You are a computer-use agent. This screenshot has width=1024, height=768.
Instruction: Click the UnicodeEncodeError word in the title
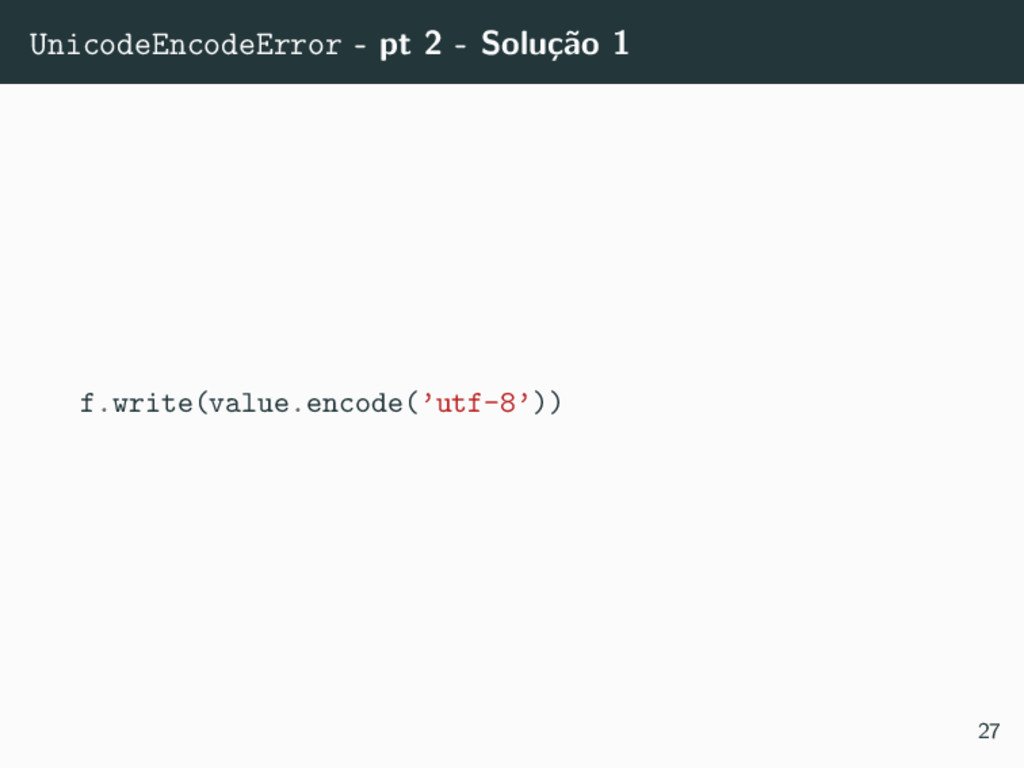185,44
